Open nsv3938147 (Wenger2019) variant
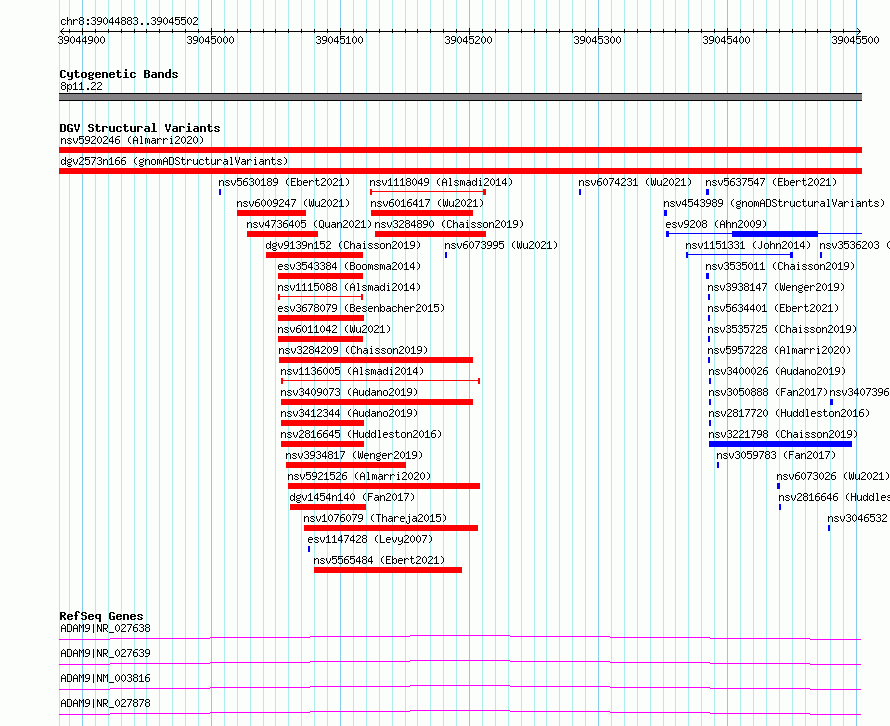 [776, 287]
